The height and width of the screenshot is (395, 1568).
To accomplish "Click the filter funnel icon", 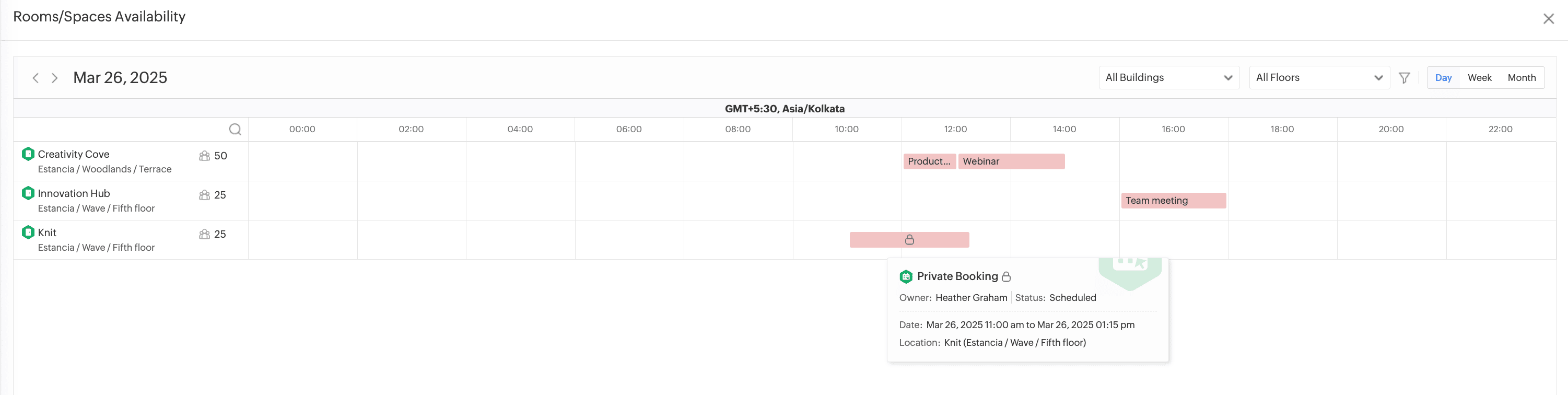I will coord(1405,78).
